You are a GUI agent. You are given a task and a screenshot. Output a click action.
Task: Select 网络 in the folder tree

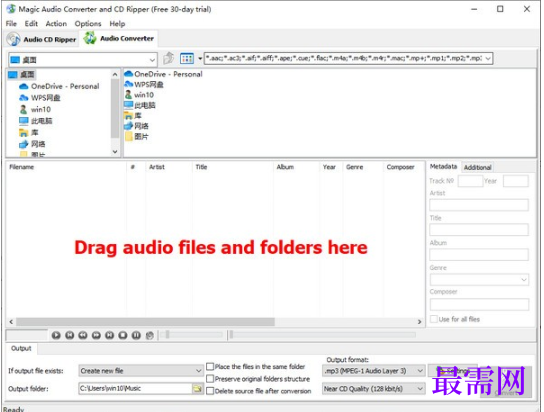click(x=32, y=144)
